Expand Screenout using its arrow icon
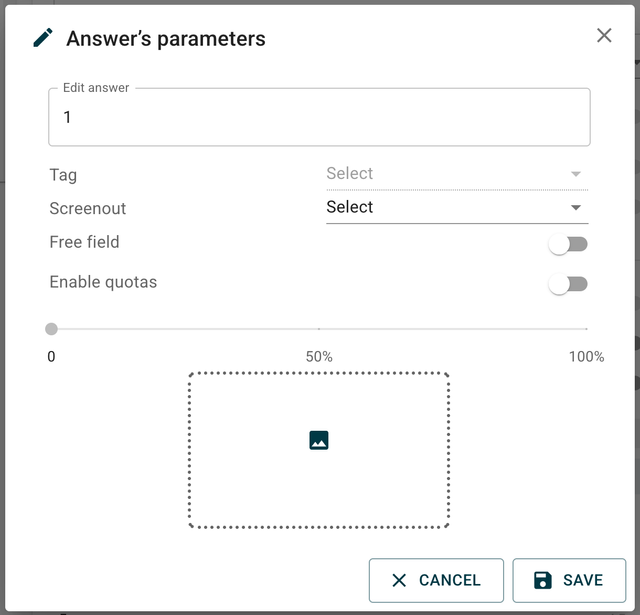This screenshot has width=640, height=615. point(576,208)
